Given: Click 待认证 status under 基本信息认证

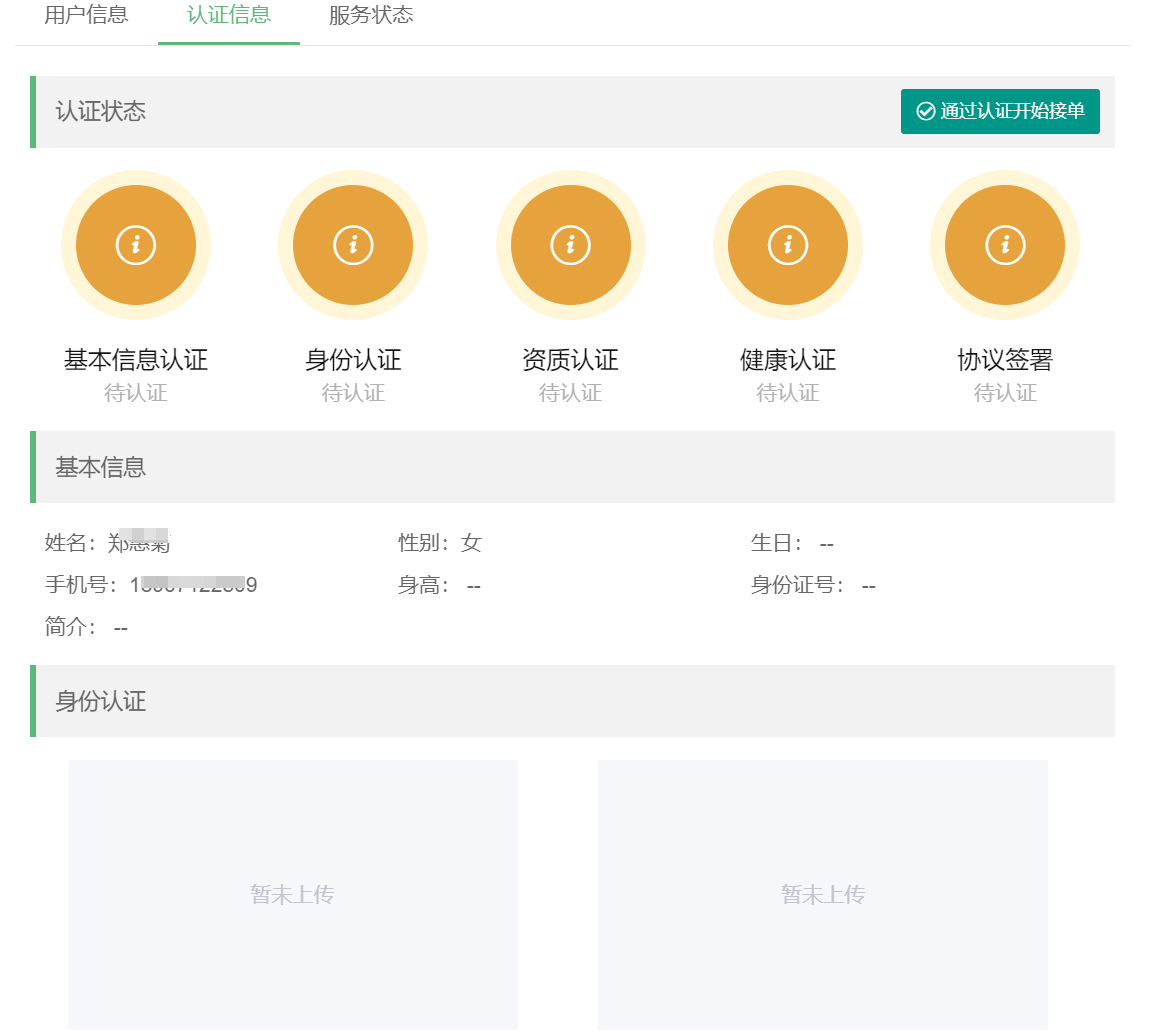Looking at the screenshot, I should [136, 393].
